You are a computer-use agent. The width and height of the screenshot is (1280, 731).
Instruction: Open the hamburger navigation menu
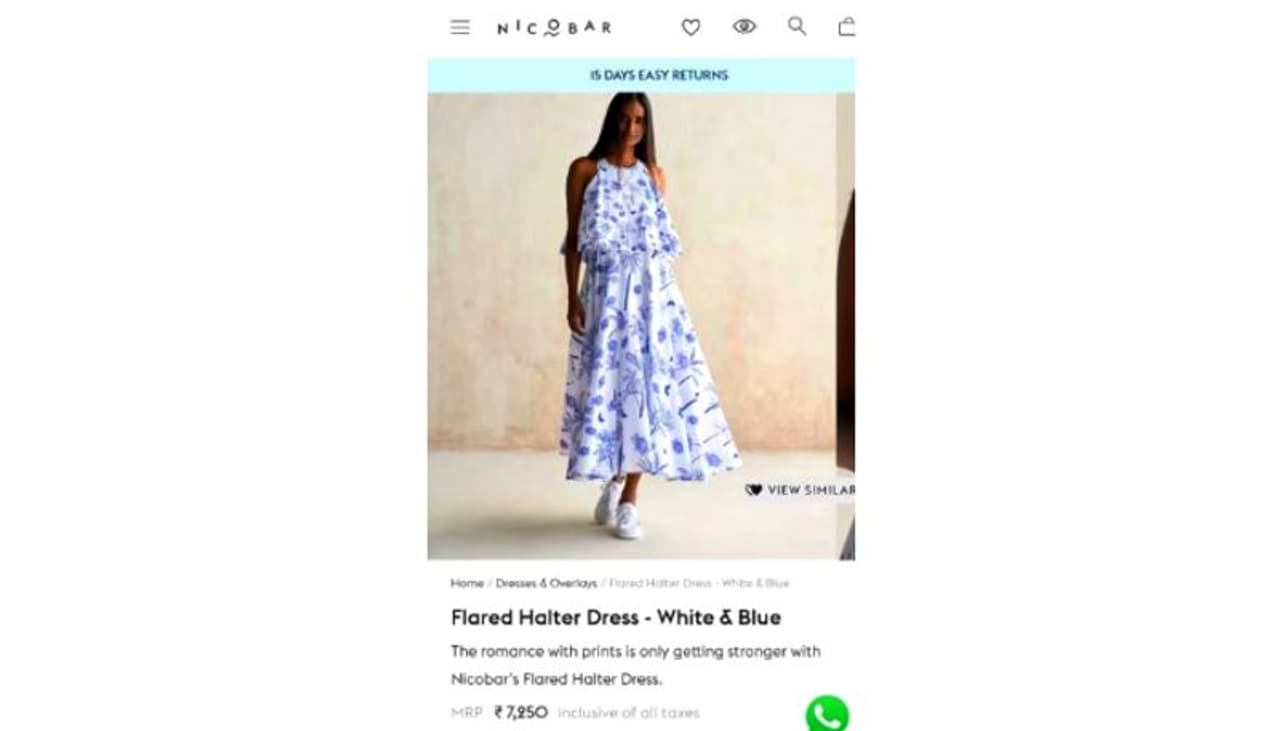tap(460, 27)
